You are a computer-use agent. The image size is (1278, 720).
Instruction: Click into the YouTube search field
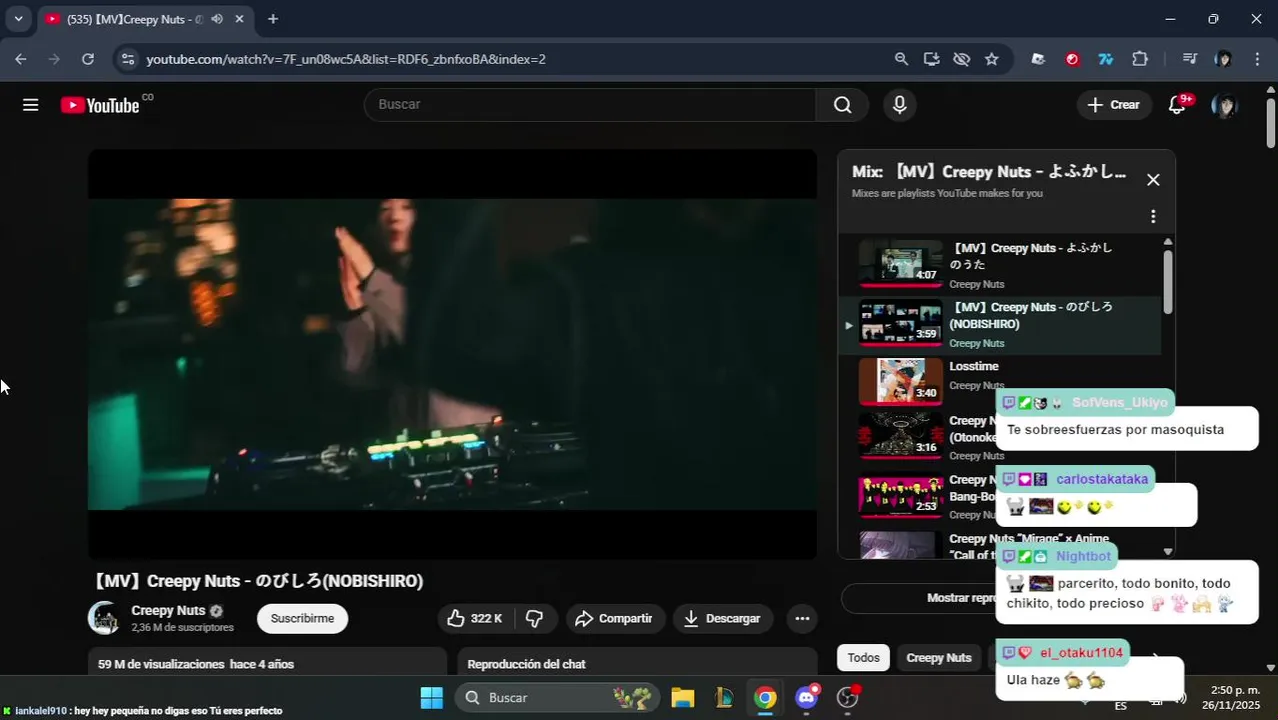[x=590, y=105]
